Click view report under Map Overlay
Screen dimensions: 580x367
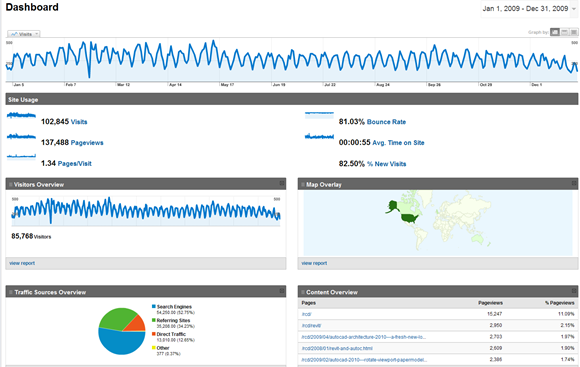pos(314,263)
